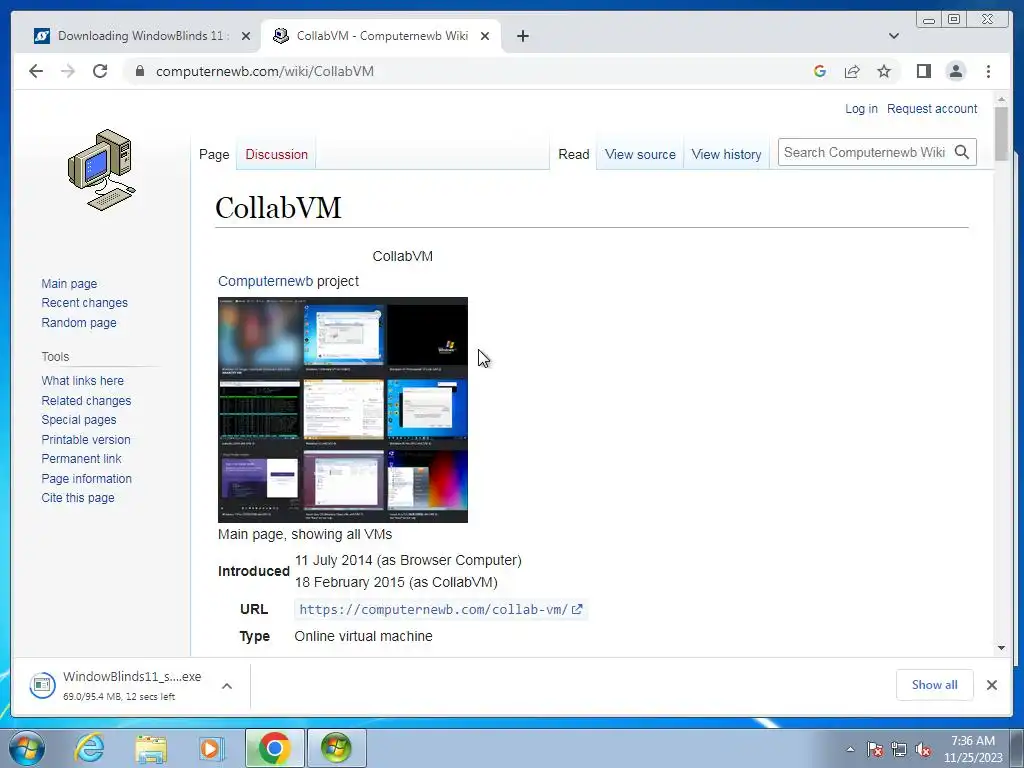
Task: Dismiss the downloads bar
Action: click(992, 685)
